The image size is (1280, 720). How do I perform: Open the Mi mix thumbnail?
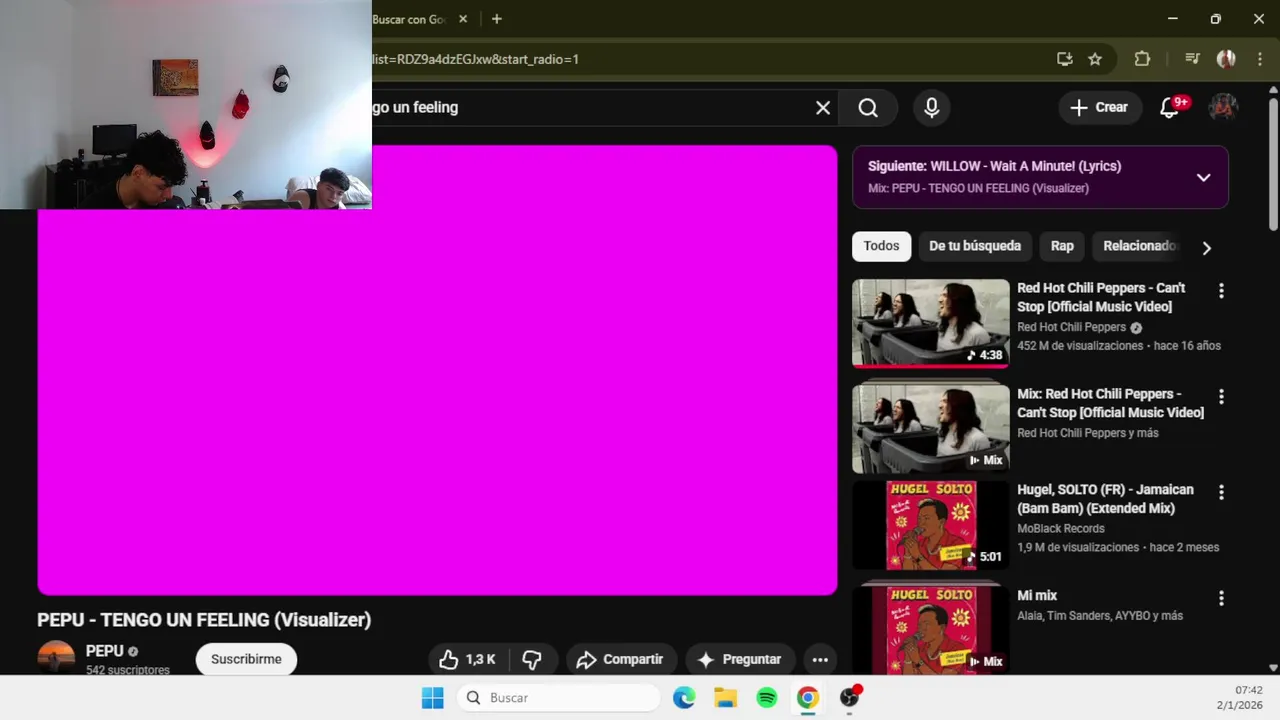click(x=931, y=630)
